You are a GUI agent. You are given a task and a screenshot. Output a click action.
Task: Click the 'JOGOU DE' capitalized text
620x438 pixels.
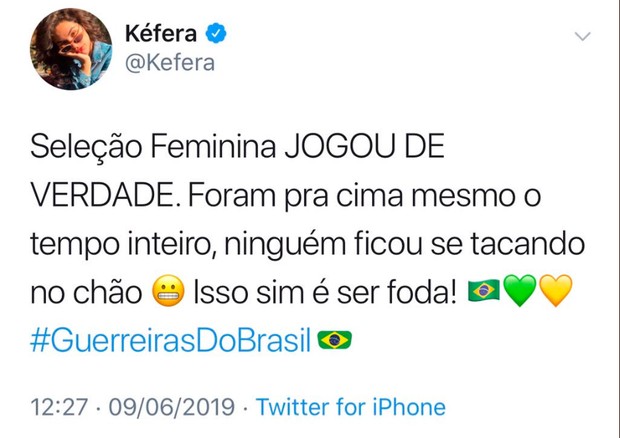pos(365,147)
